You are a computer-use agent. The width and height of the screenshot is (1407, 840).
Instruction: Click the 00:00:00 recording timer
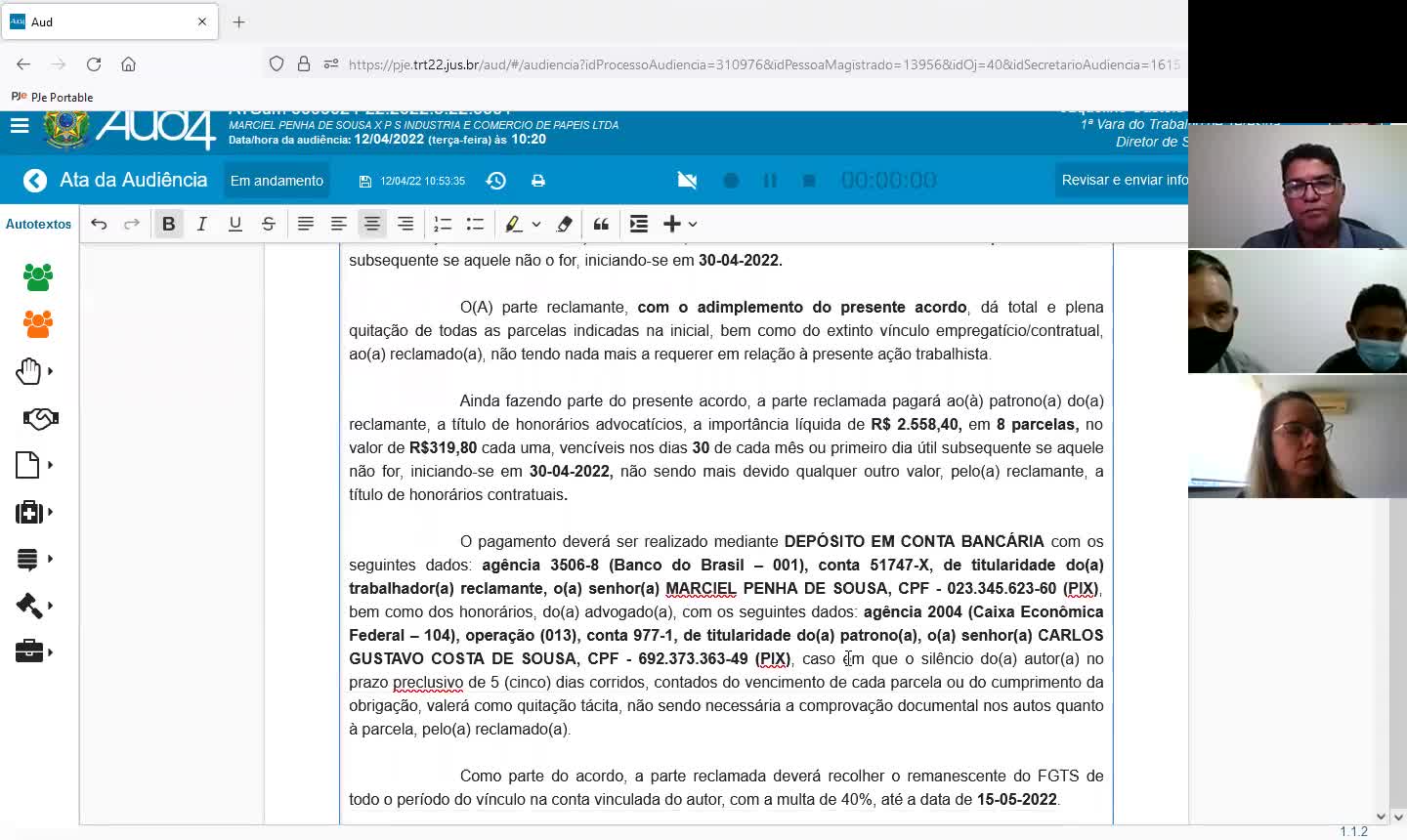click(x=888, y=181)
